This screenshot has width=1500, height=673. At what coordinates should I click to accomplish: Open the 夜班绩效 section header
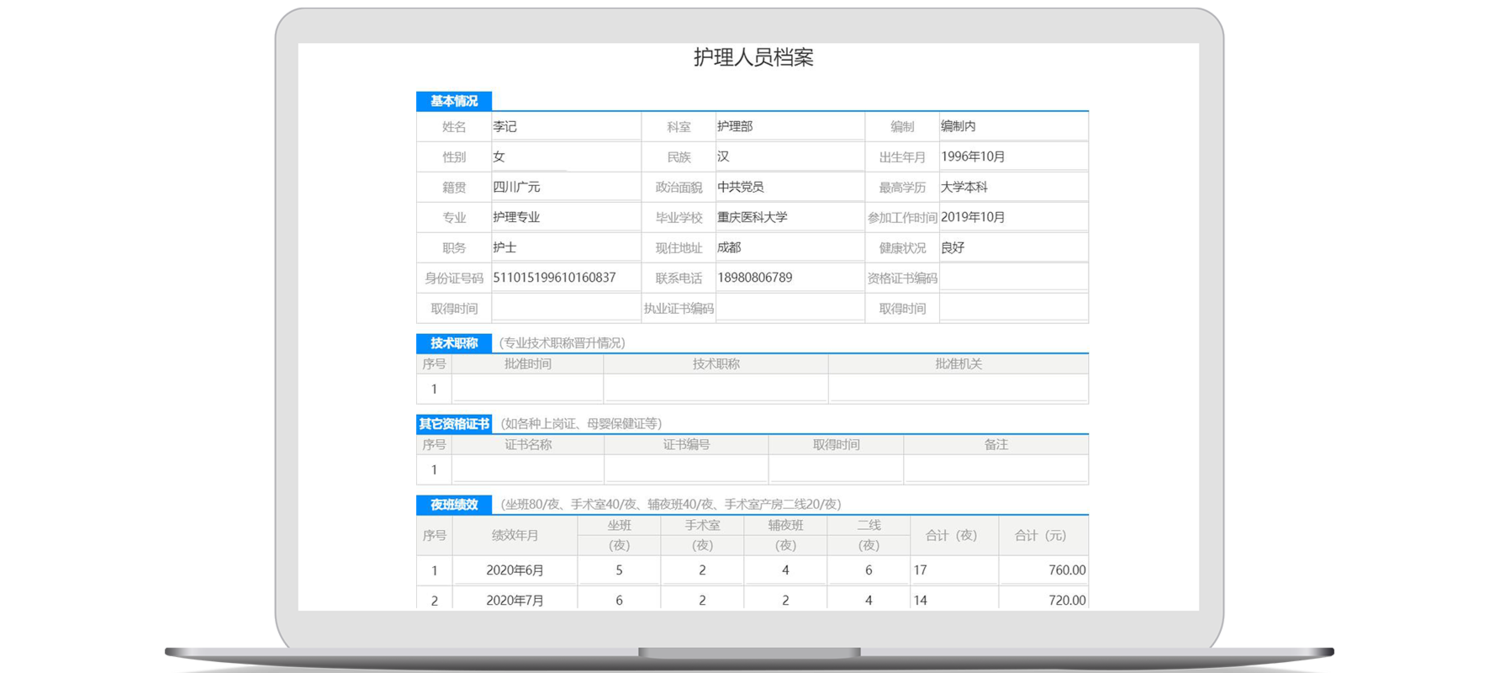[x=454, y=505]
